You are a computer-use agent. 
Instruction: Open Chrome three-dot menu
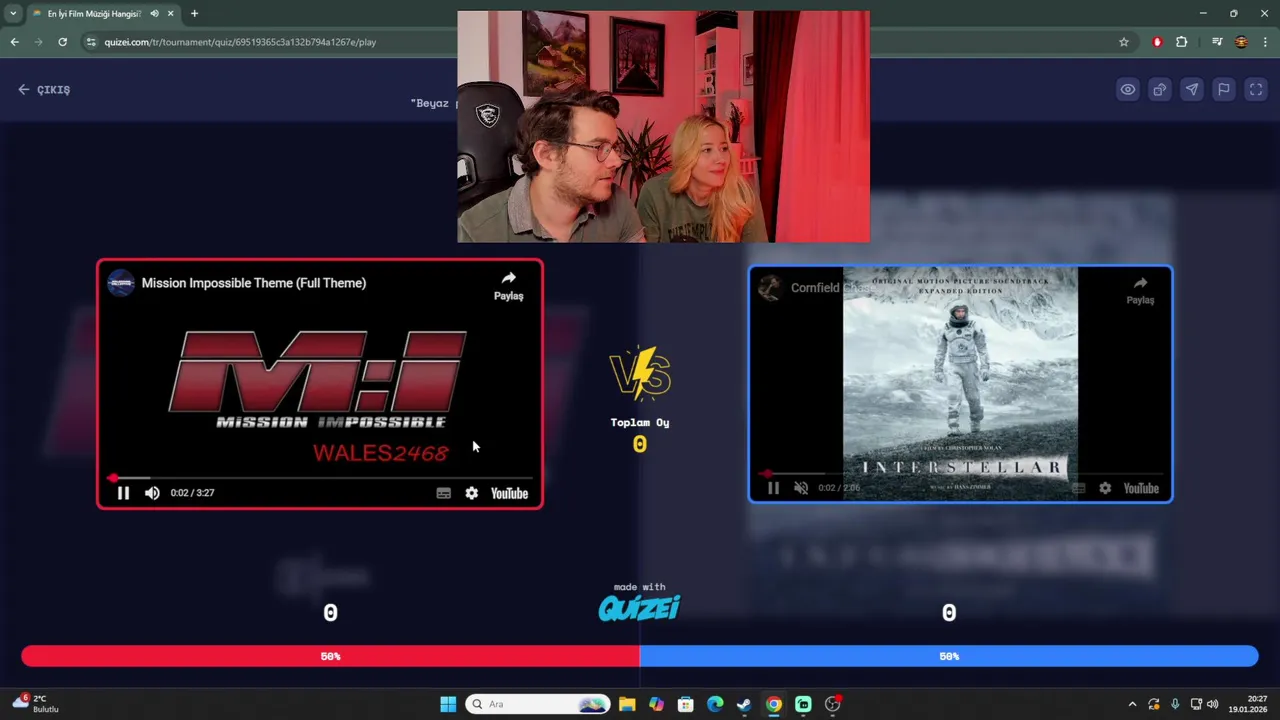coord(1266,42)
